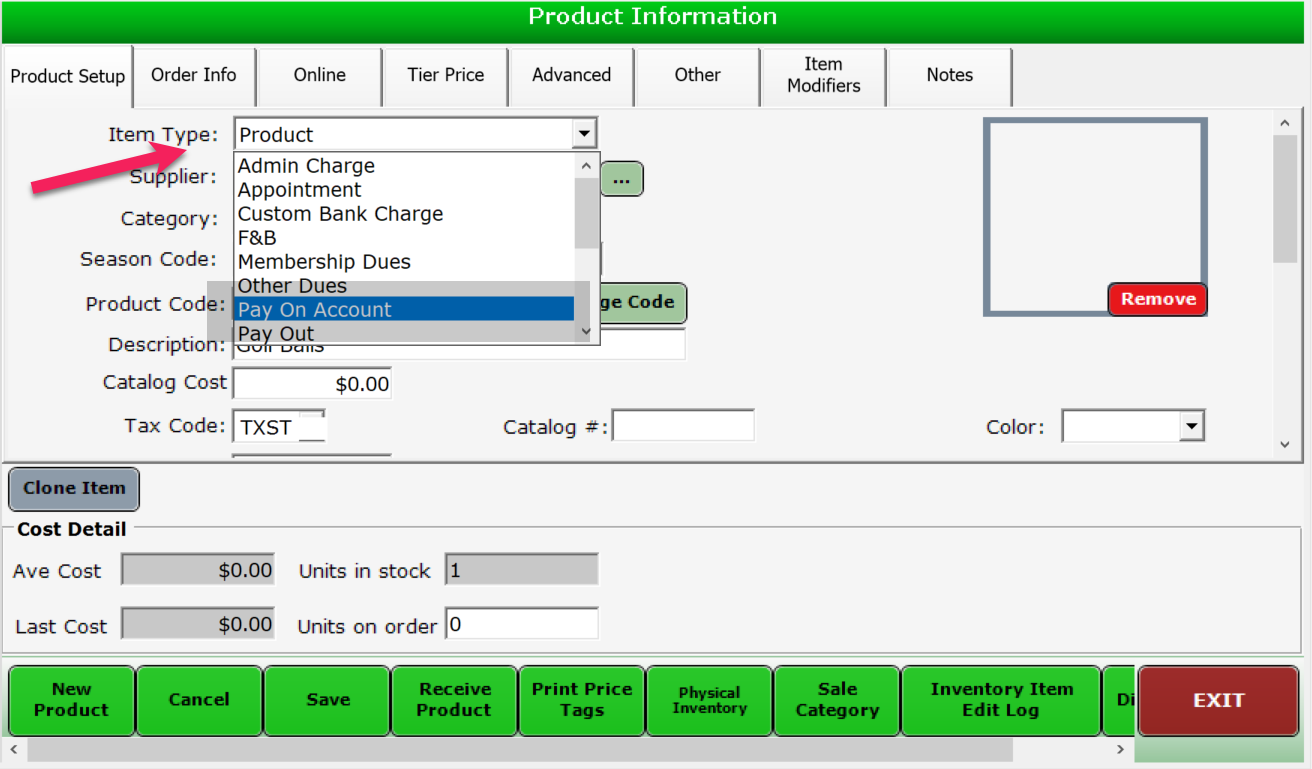1312x769 pixels.
Task: Go to the Item Modifiers tab
Action: [823, 75]
